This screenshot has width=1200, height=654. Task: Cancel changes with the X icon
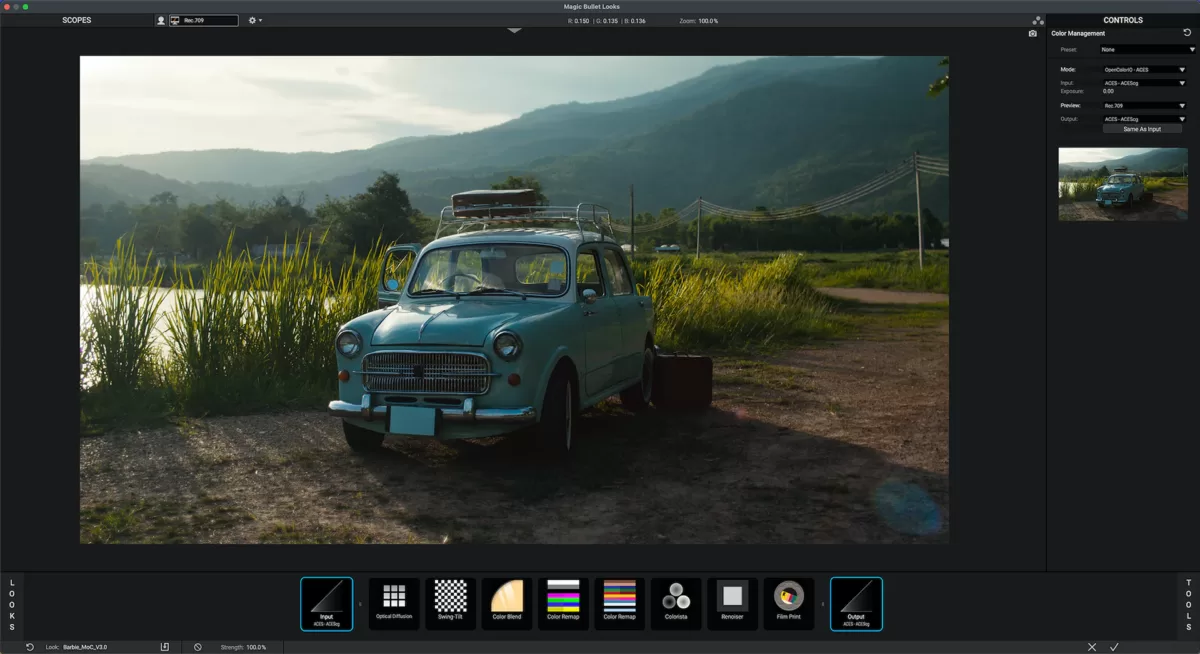(1092, 647)
